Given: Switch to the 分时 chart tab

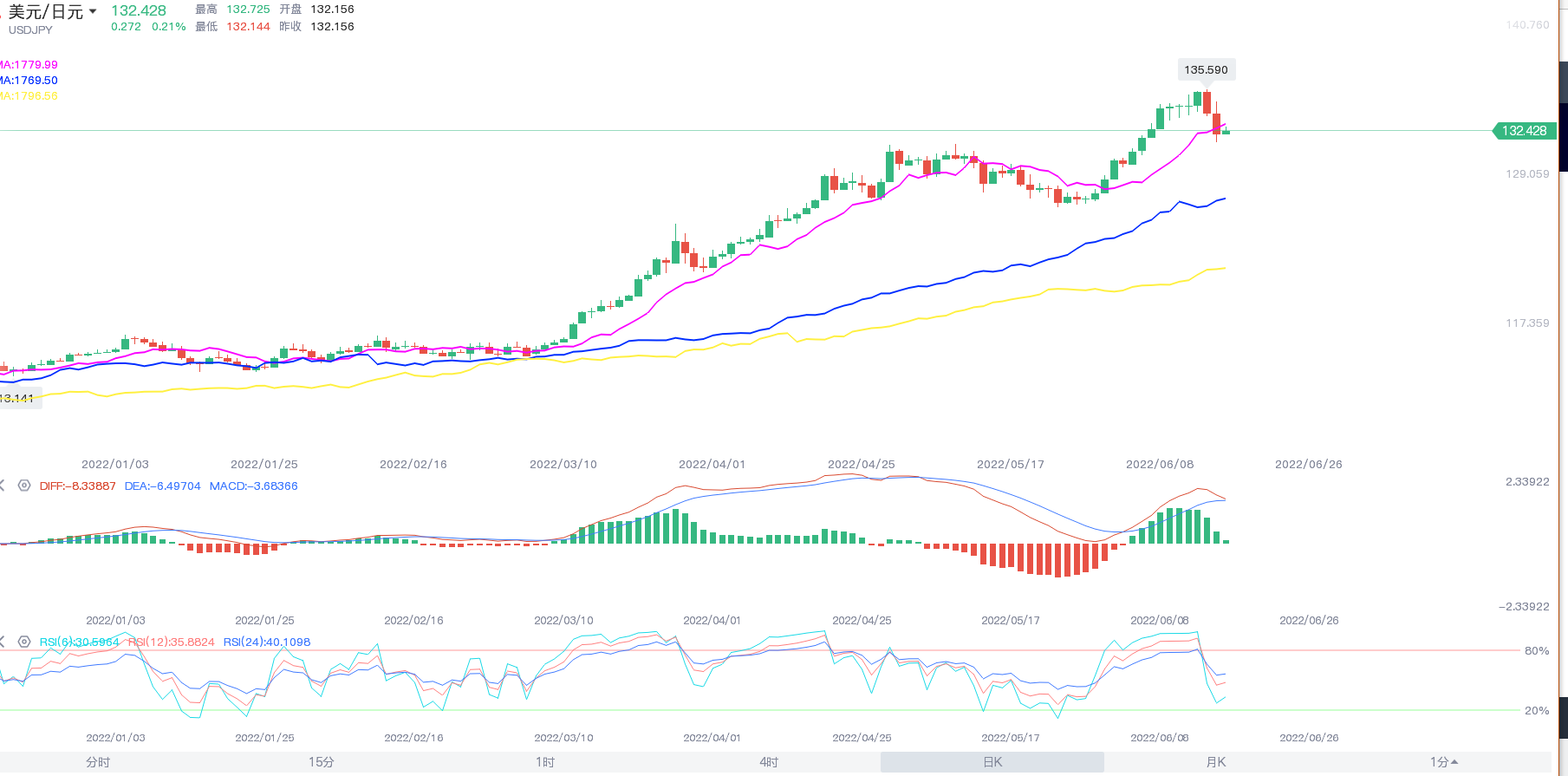Looking at the screenshot, I should click(98, 762).
